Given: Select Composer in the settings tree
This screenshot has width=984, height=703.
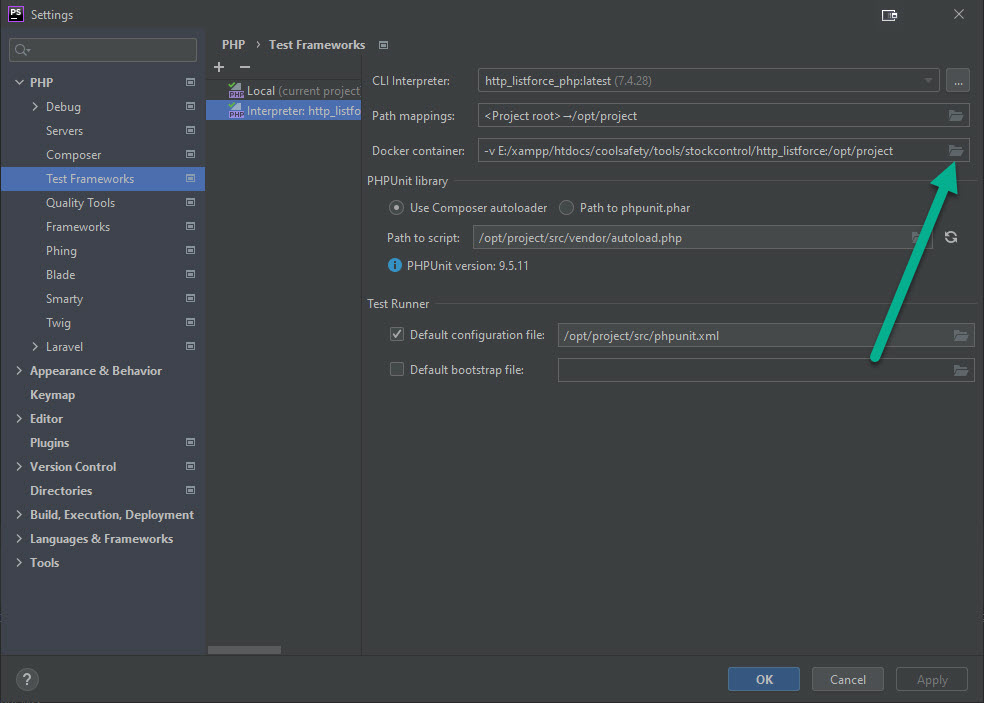Looking at the screenshot, I should [x=73, y=155].
